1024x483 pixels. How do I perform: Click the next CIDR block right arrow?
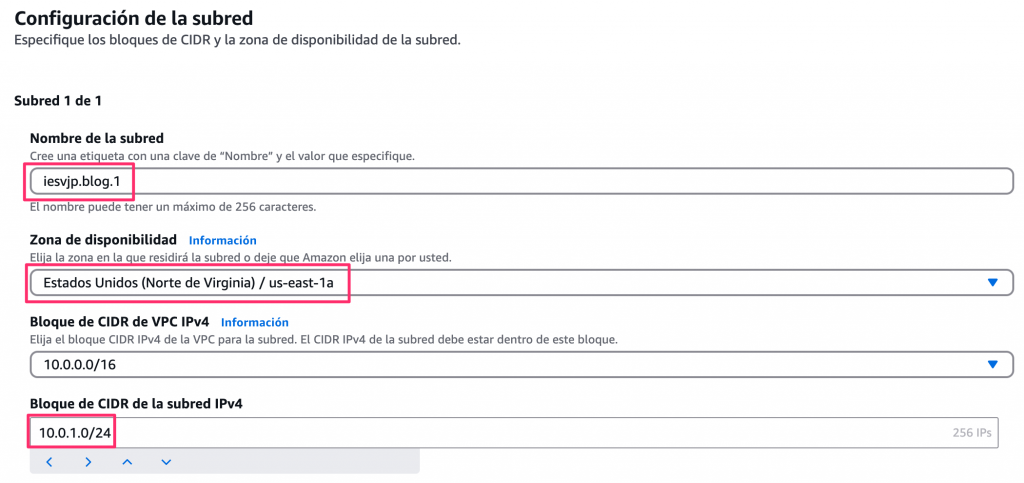(88, 462)
